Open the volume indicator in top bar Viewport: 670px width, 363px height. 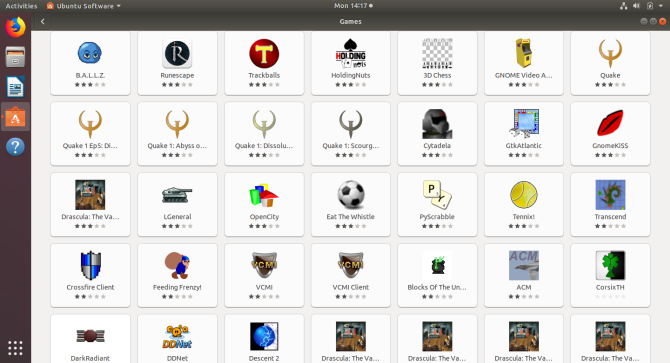point(636,6)
